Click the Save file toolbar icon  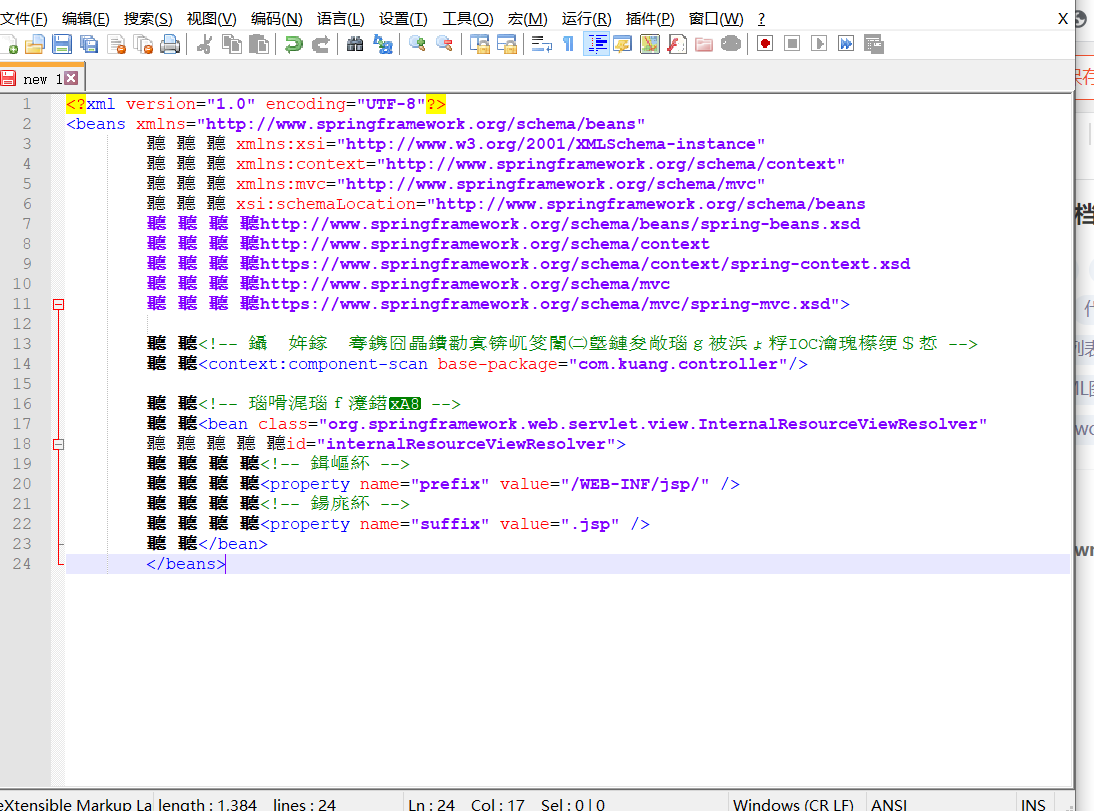pos(61,45)
